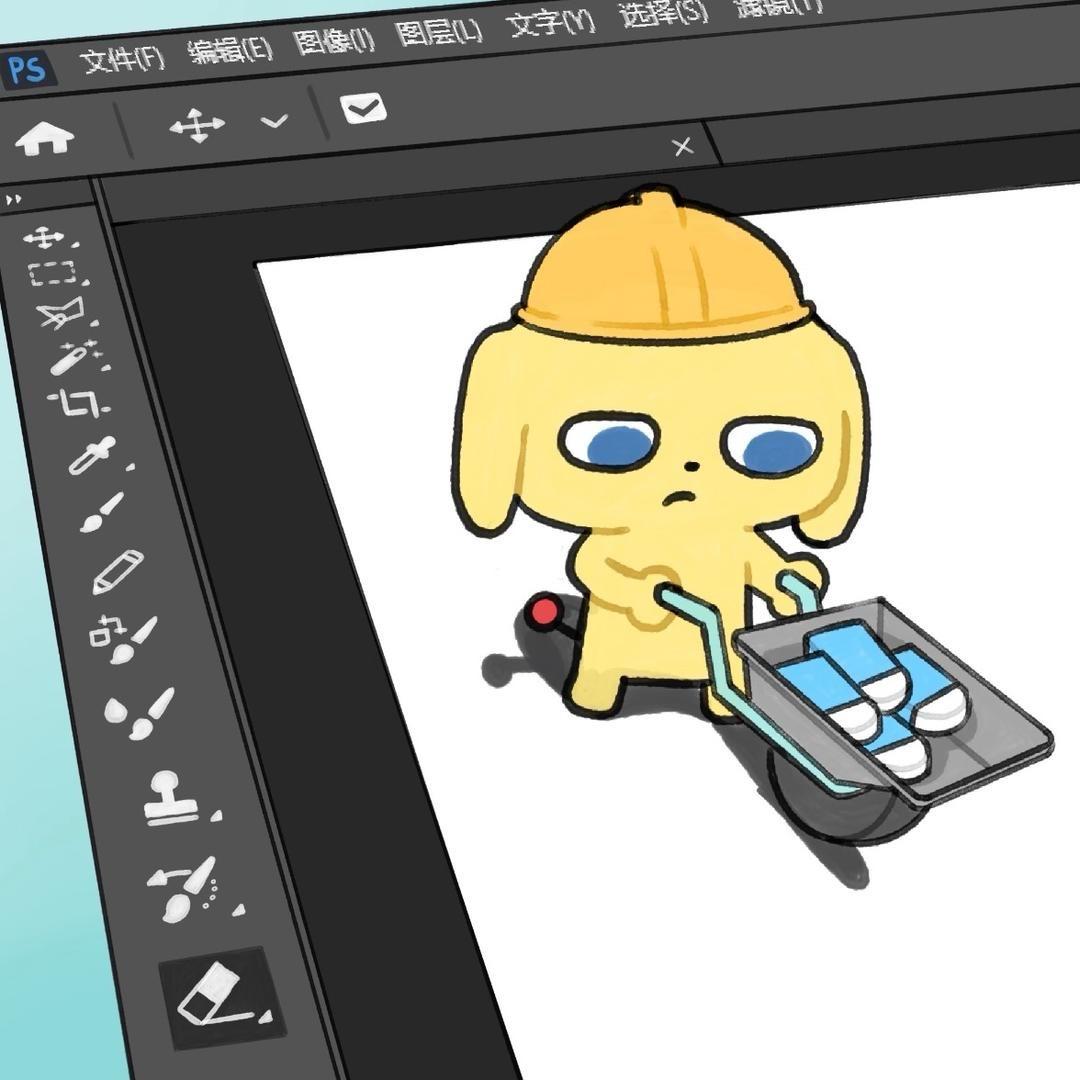Viewport: 1080px width, 1080px height.
Task: Select the Pencil tool
Action: (x=117, y=572)
